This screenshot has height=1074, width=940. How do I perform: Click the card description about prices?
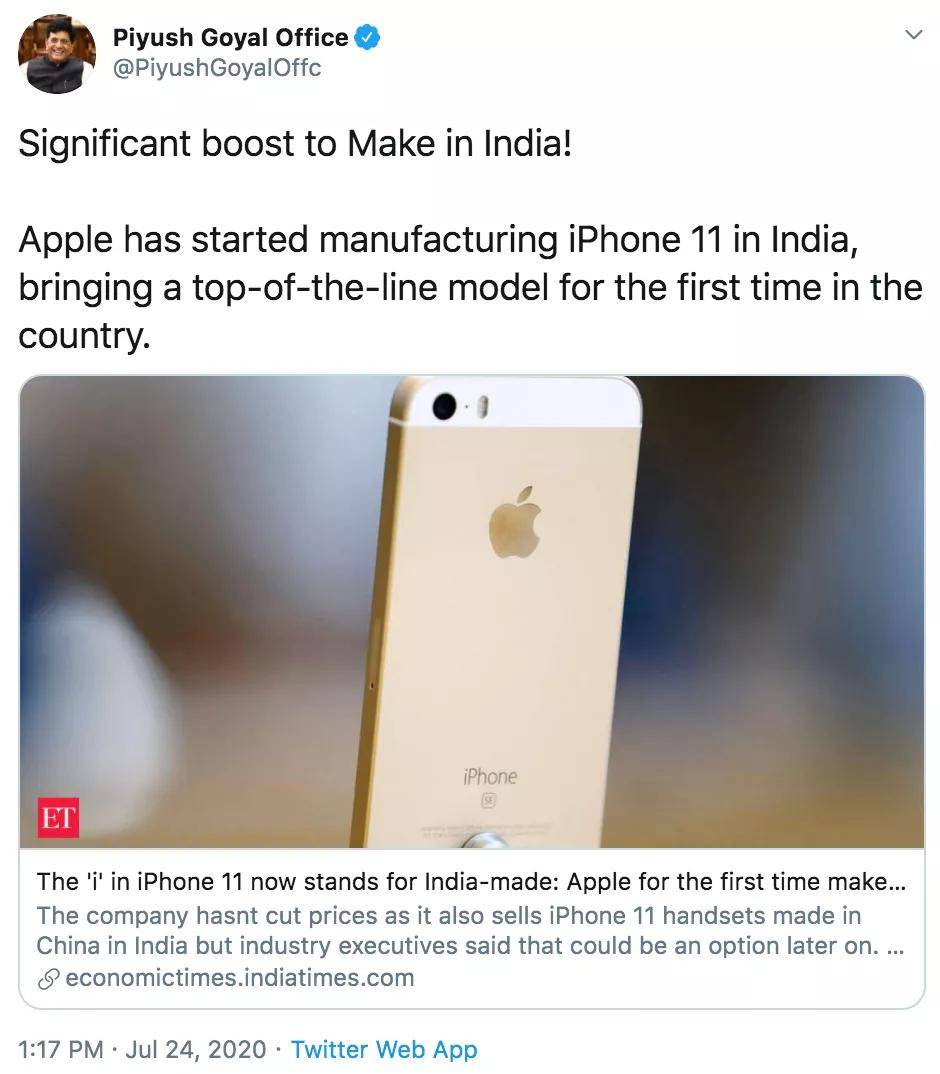471,930
